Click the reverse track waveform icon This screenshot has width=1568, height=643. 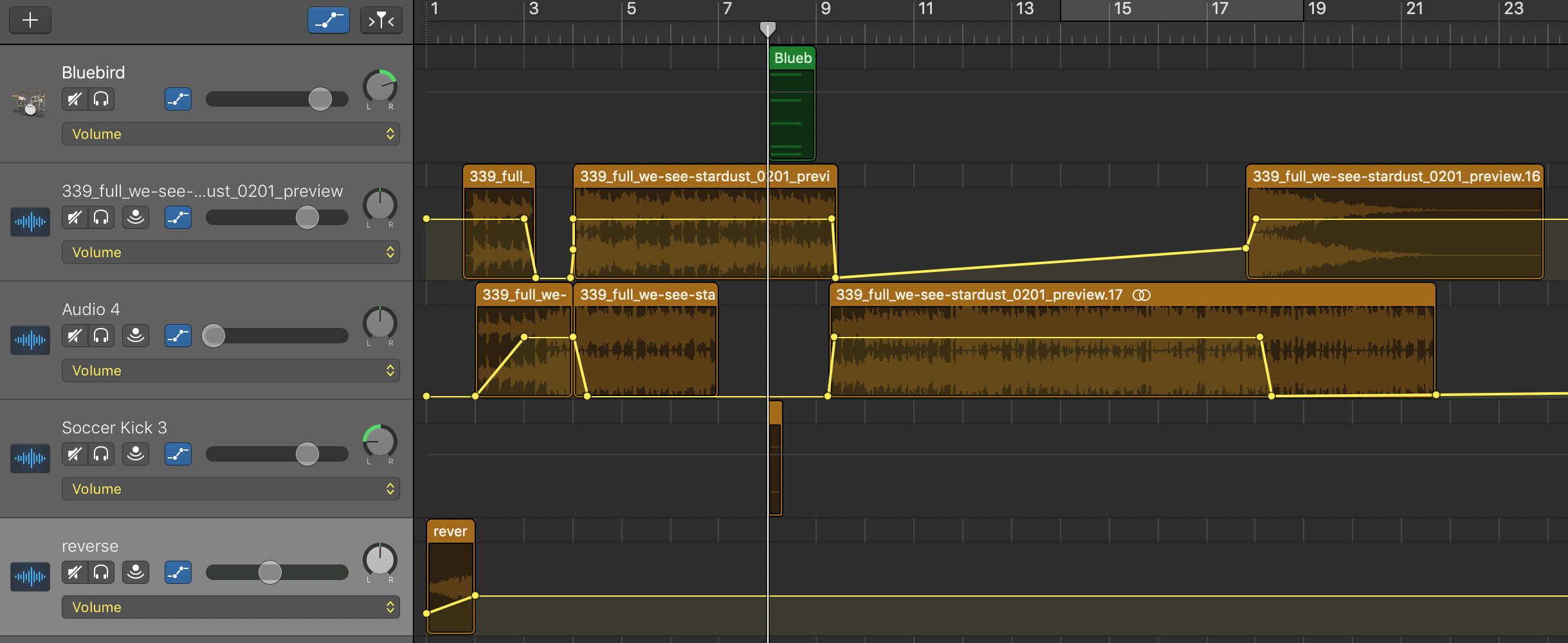[30, 577]
